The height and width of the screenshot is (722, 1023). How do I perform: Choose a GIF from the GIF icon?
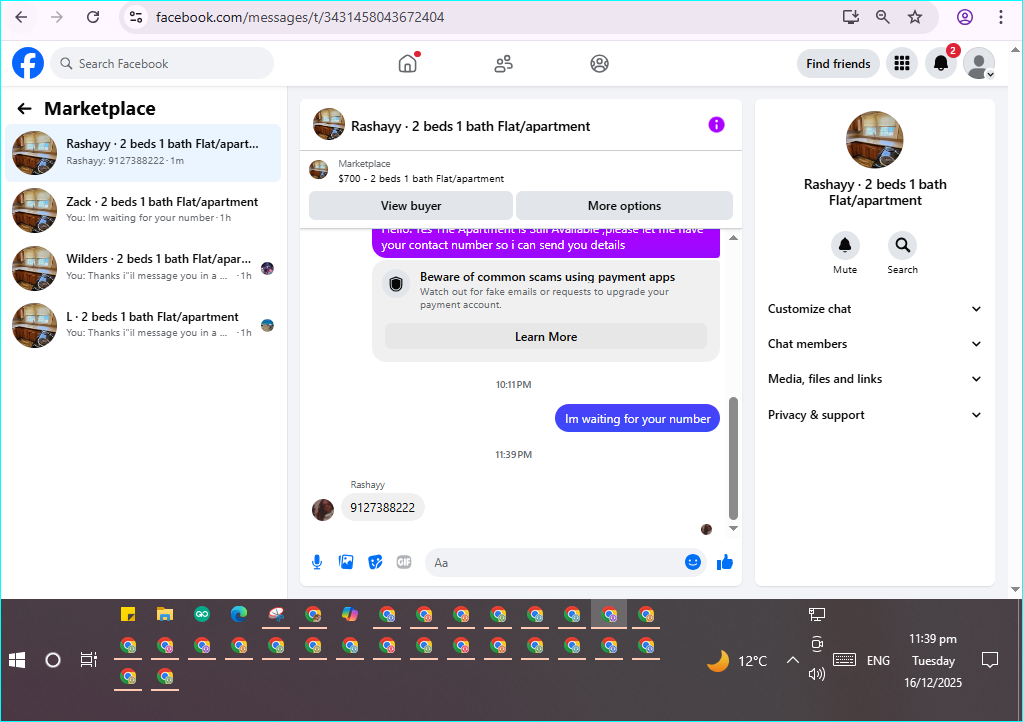tap(404, 562)
